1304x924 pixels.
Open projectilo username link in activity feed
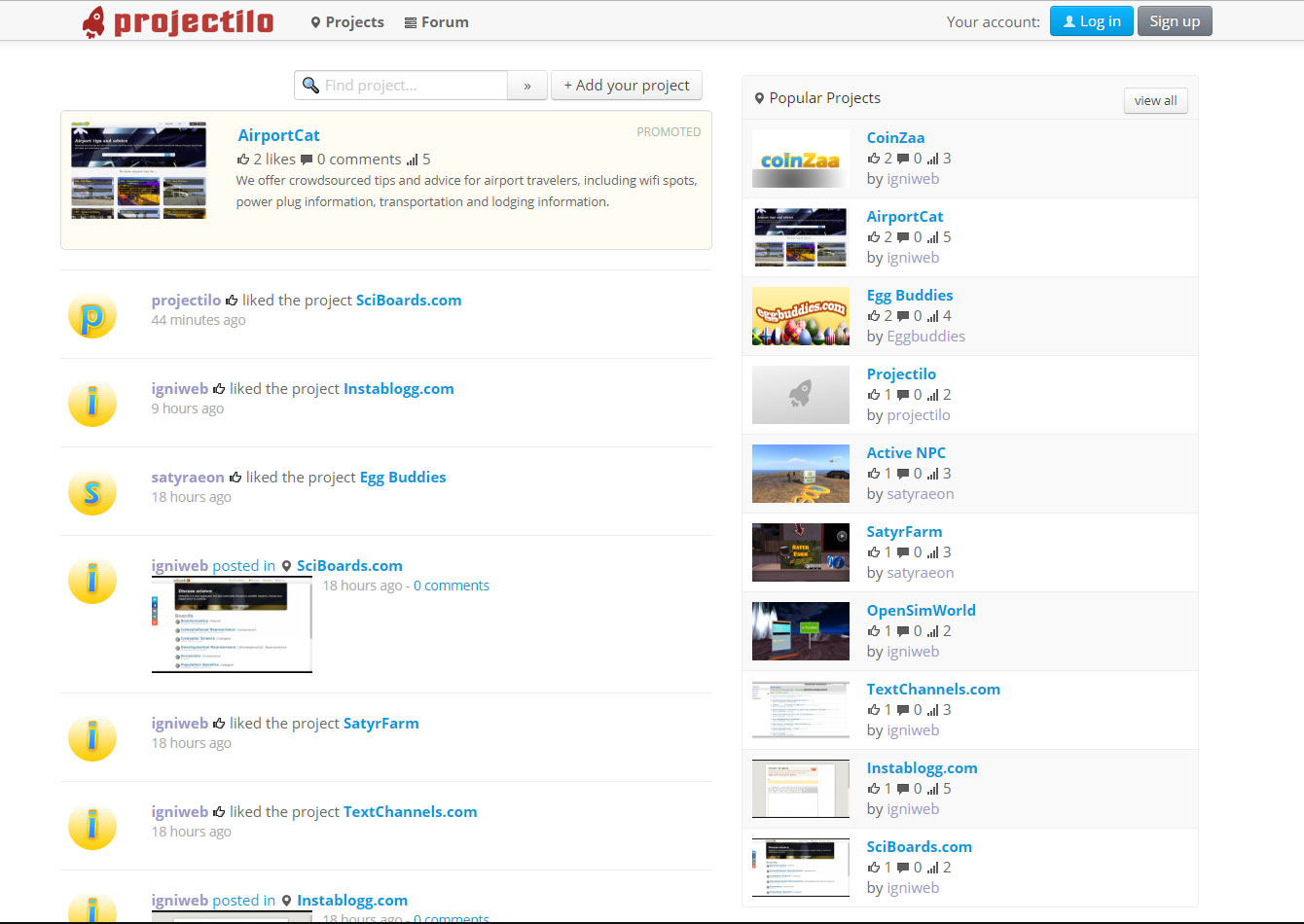186,301
